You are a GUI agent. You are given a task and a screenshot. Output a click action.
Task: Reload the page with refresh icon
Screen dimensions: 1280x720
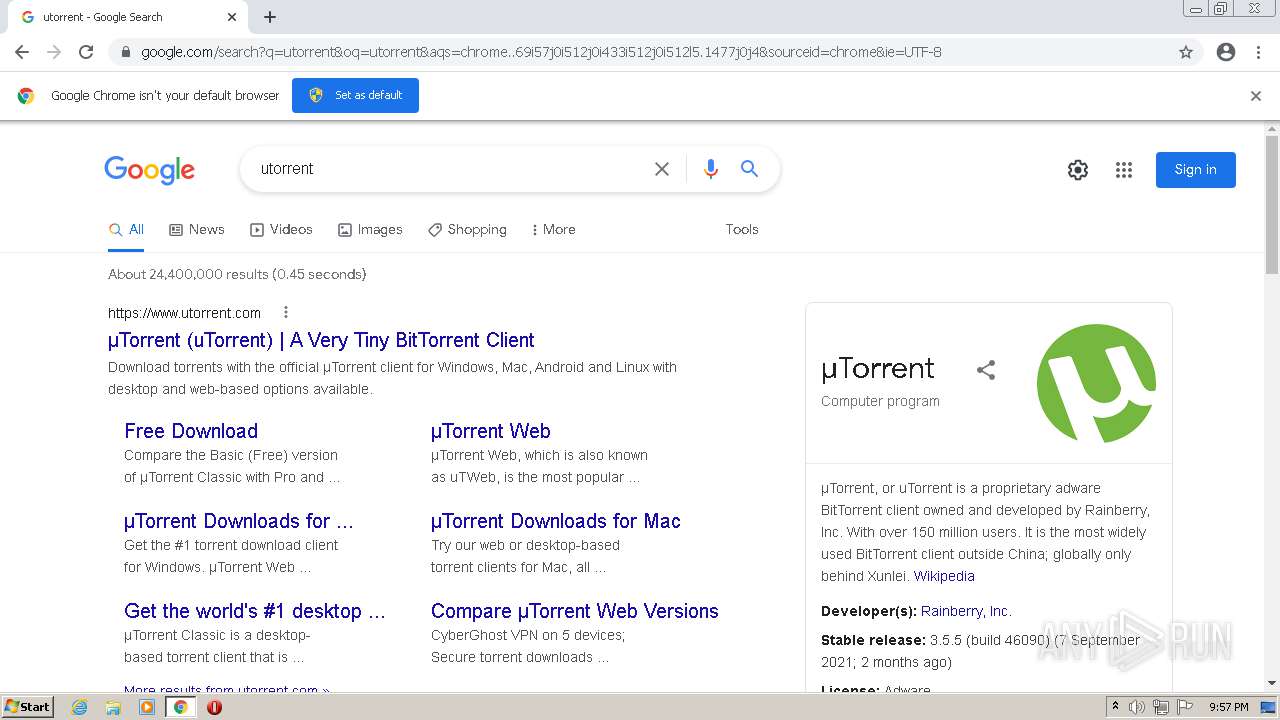tap(86, 52)
